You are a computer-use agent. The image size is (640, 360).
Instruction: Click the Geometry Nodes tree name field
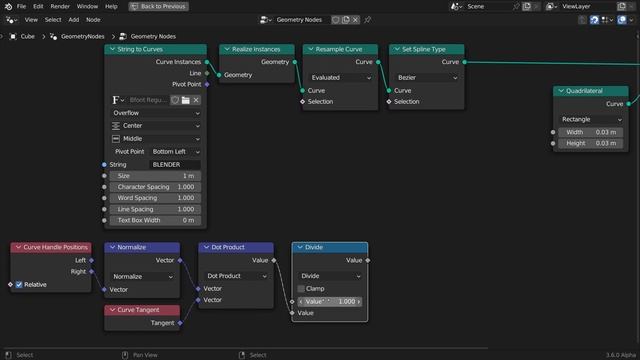pos(300,20)
